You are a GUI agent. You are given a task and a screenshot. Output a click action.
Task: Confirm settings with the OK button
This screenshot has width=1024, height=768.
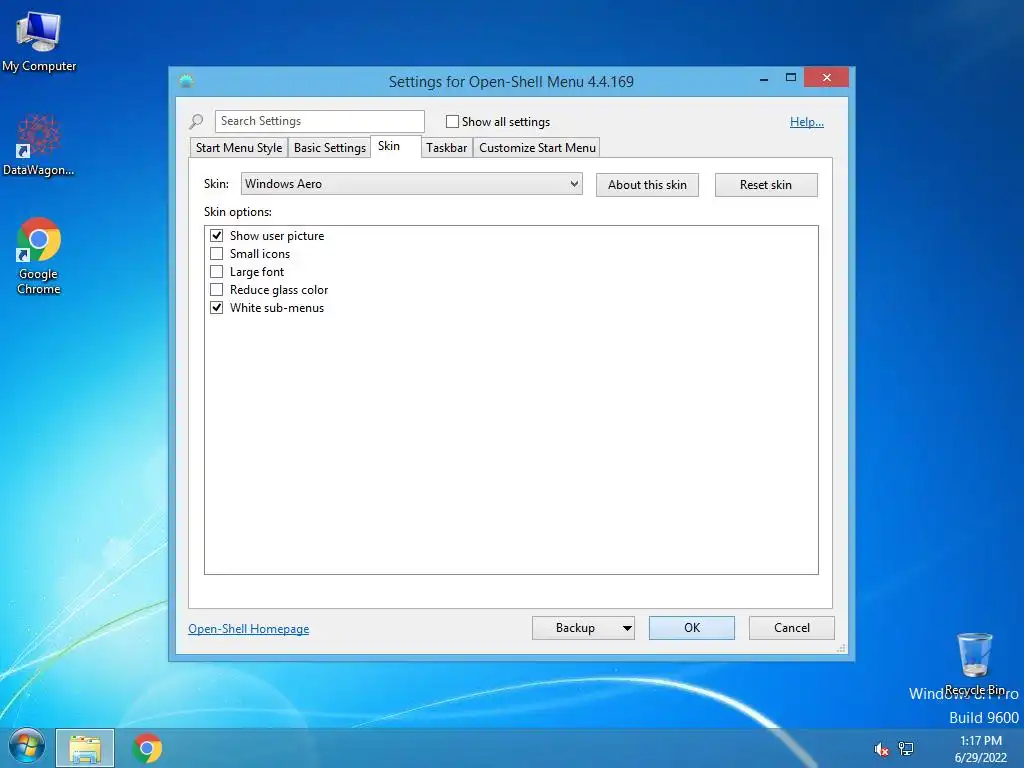point(692,628)
